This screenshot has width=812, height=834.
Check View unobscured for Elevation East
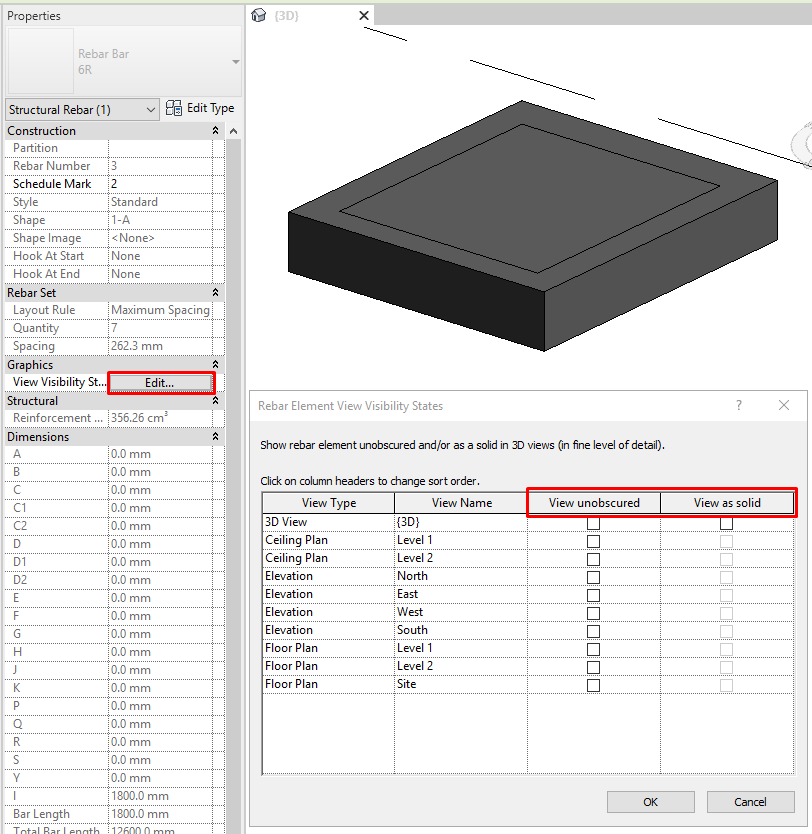click(593, 596)
